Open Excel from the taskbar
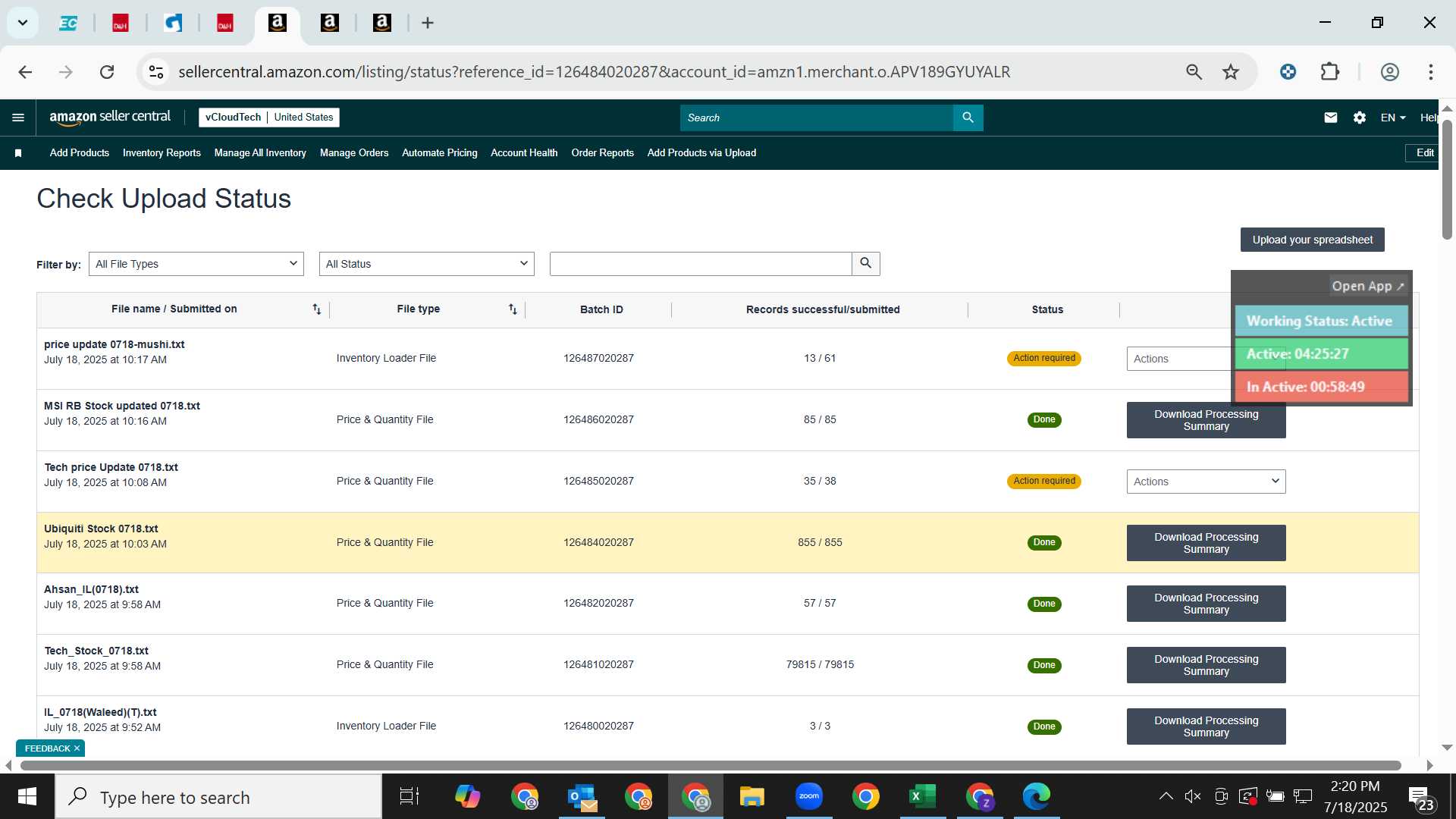This screenshot has width=1456, height=819. pos(922,796)
